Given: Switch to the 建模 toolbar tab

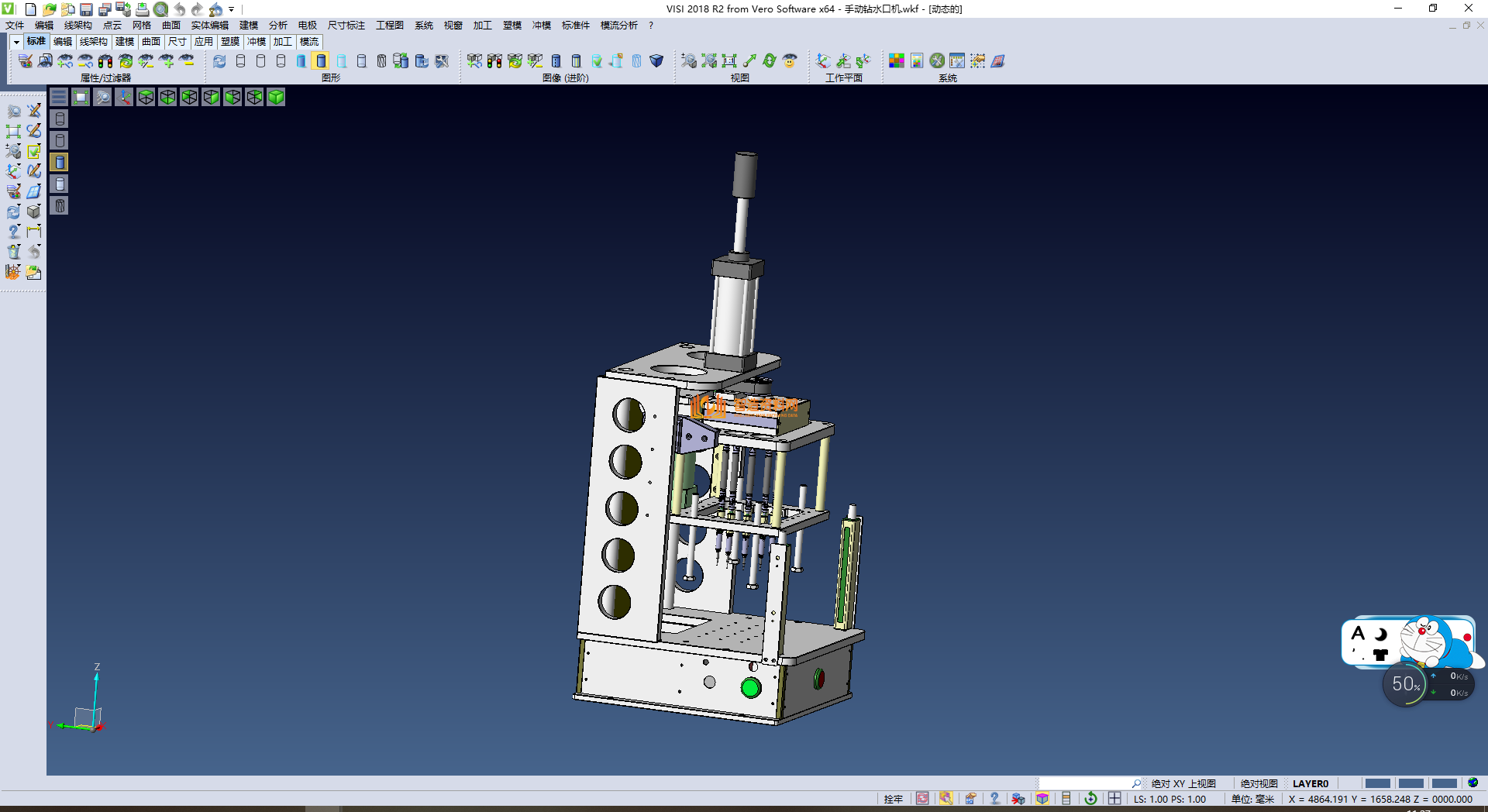Looking at the screenshot, I should [x=124, y=42].
